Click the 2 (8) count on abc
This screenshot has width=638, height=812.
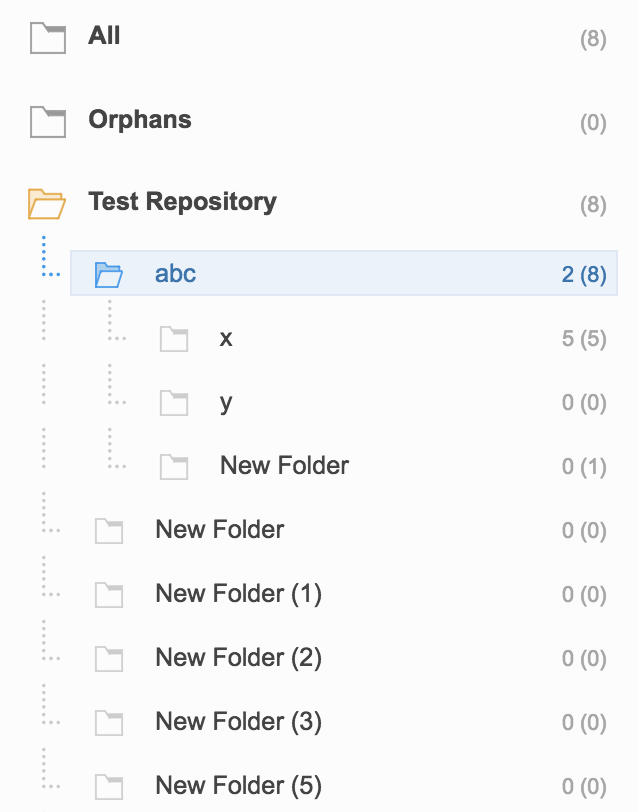pyautogui.click(x=584, y=274)
